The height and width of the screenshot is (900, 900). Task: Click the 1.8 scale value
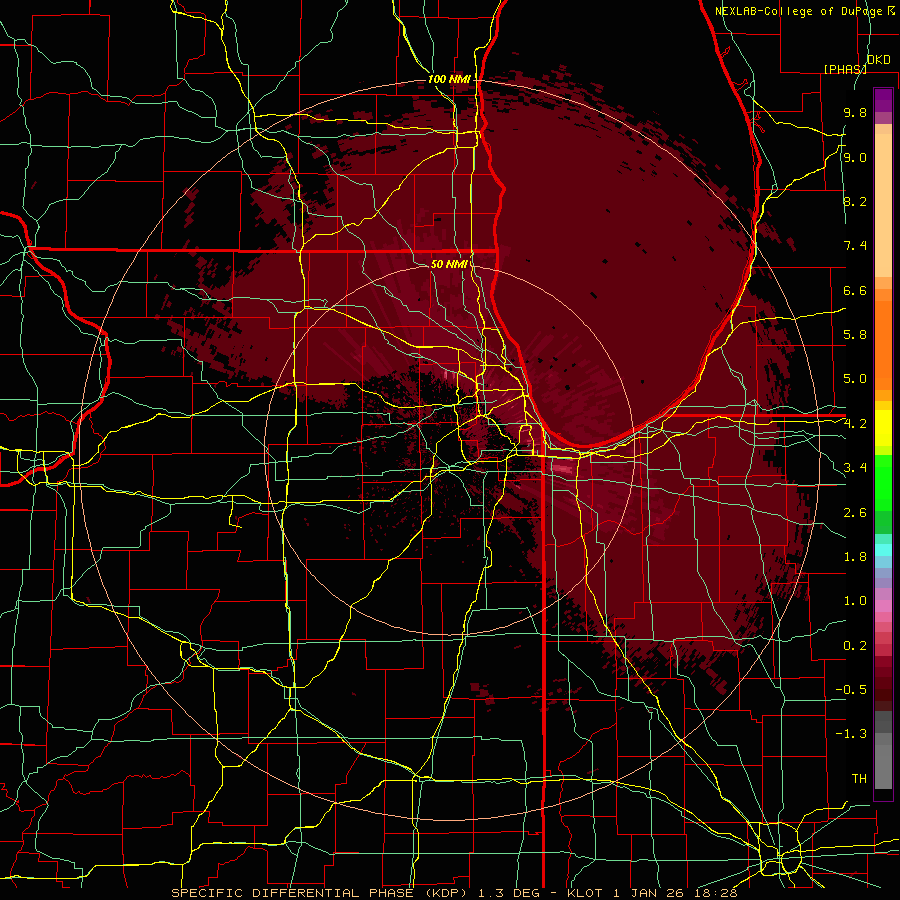click(x=855, y=557)
